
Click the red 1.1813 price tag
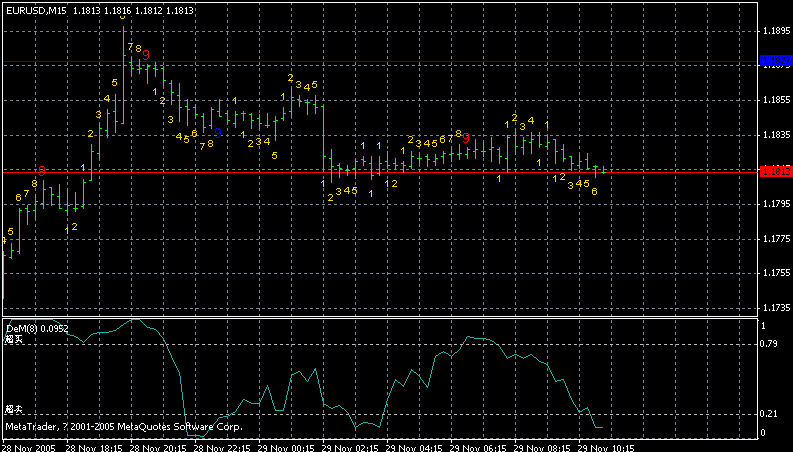pos(775,172)
